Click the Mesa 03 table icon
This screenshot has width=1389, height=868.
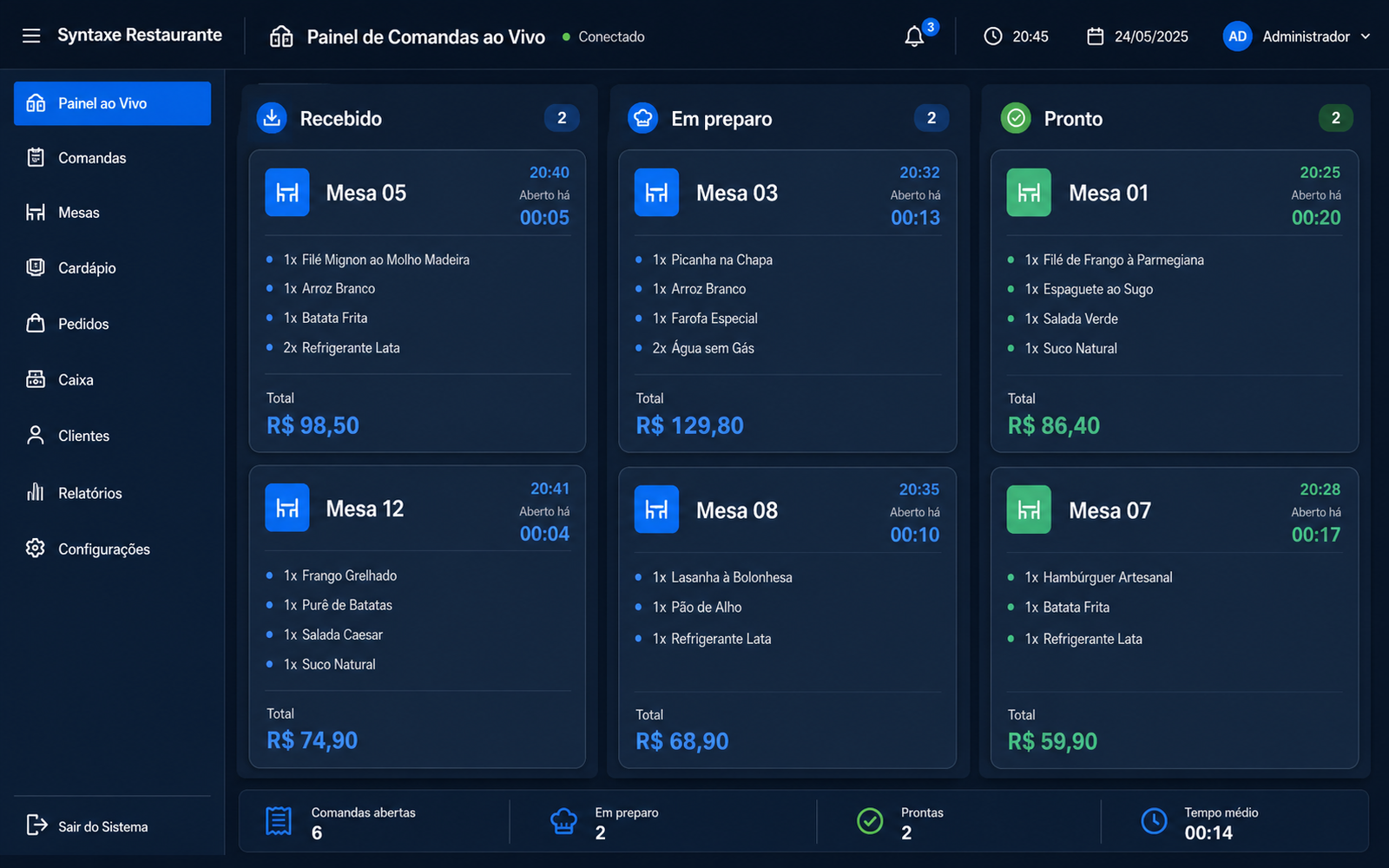coord(657,193)
